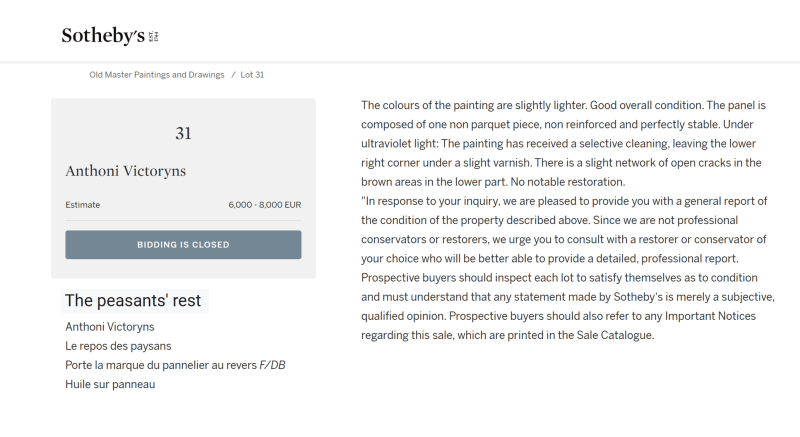Click lot number 31 heading
This screenshot has width=800, height=437.
point(183,134)
